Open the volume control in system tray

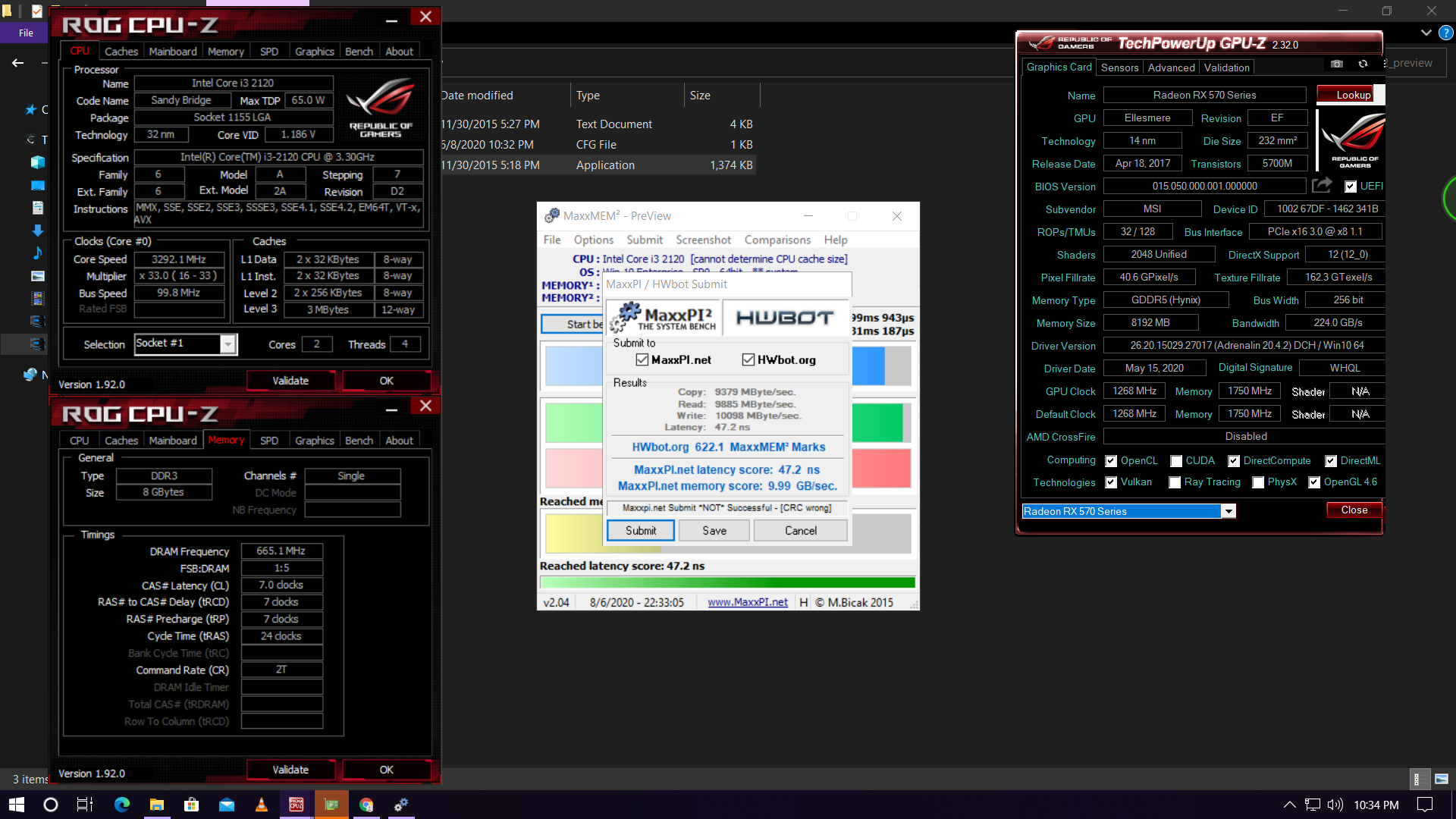click(x=1335, y=805)
